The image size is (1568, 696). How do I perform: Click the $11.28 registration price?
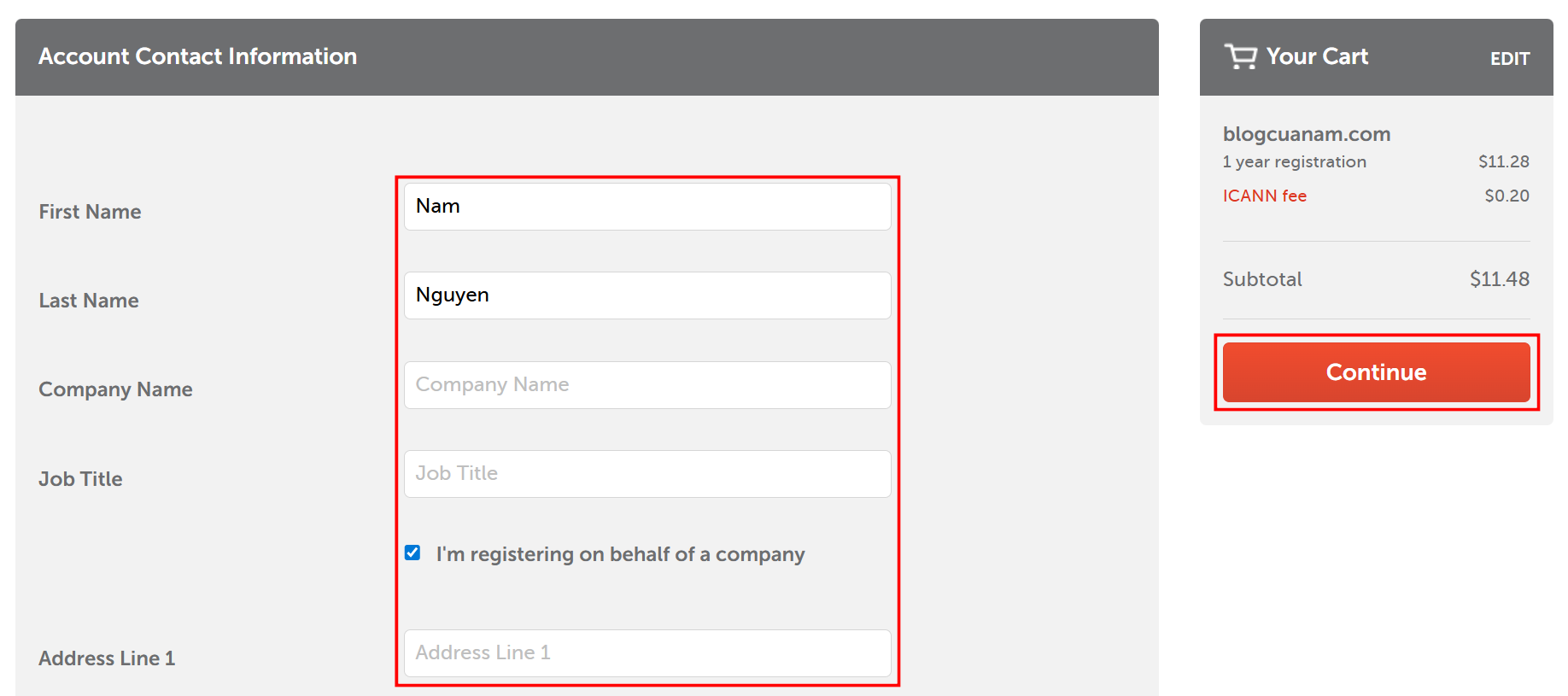coord(1505,161)
